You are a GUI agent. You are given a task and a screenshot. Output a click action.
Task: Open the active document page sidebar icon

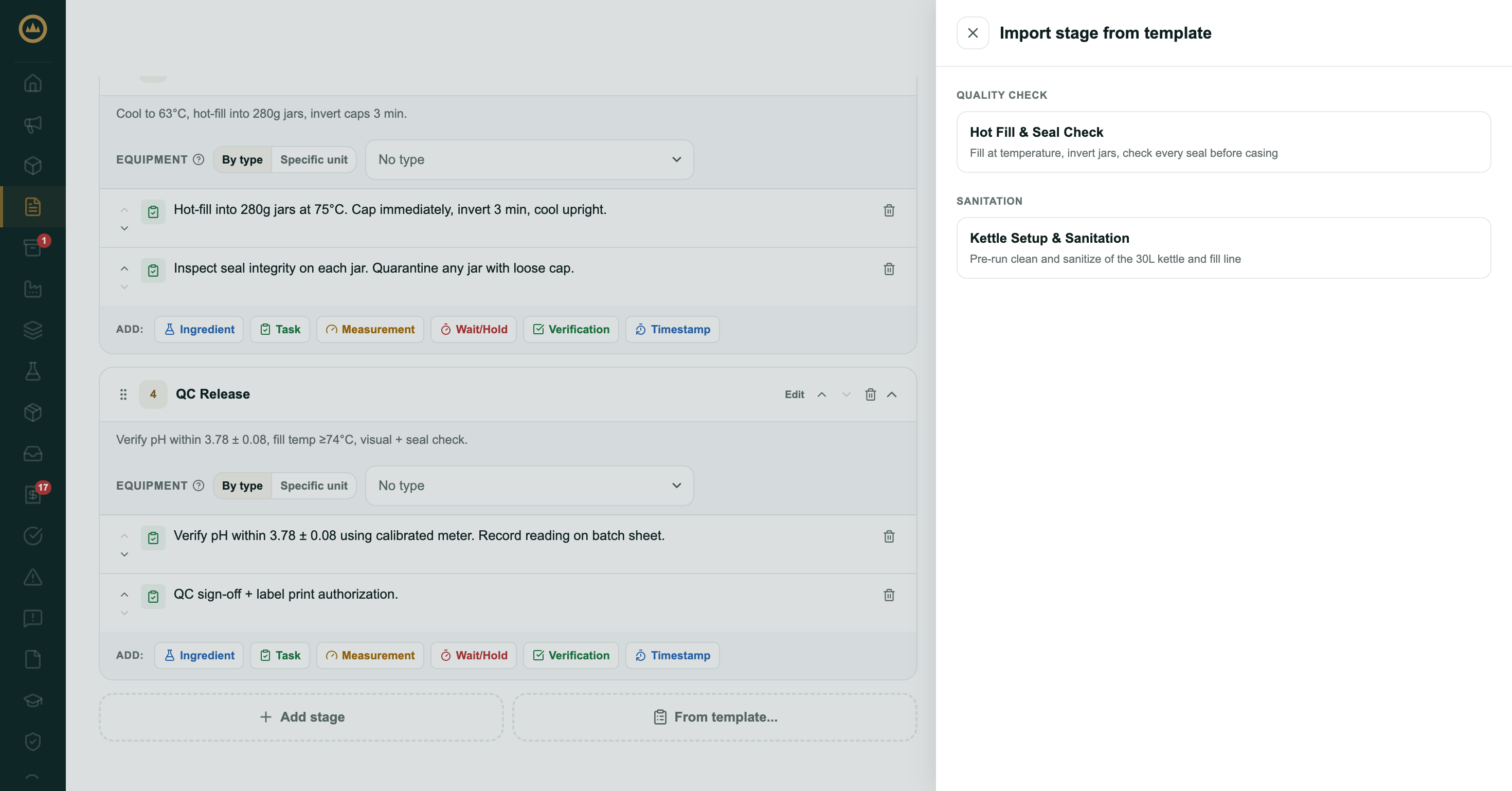pos(33,207)
